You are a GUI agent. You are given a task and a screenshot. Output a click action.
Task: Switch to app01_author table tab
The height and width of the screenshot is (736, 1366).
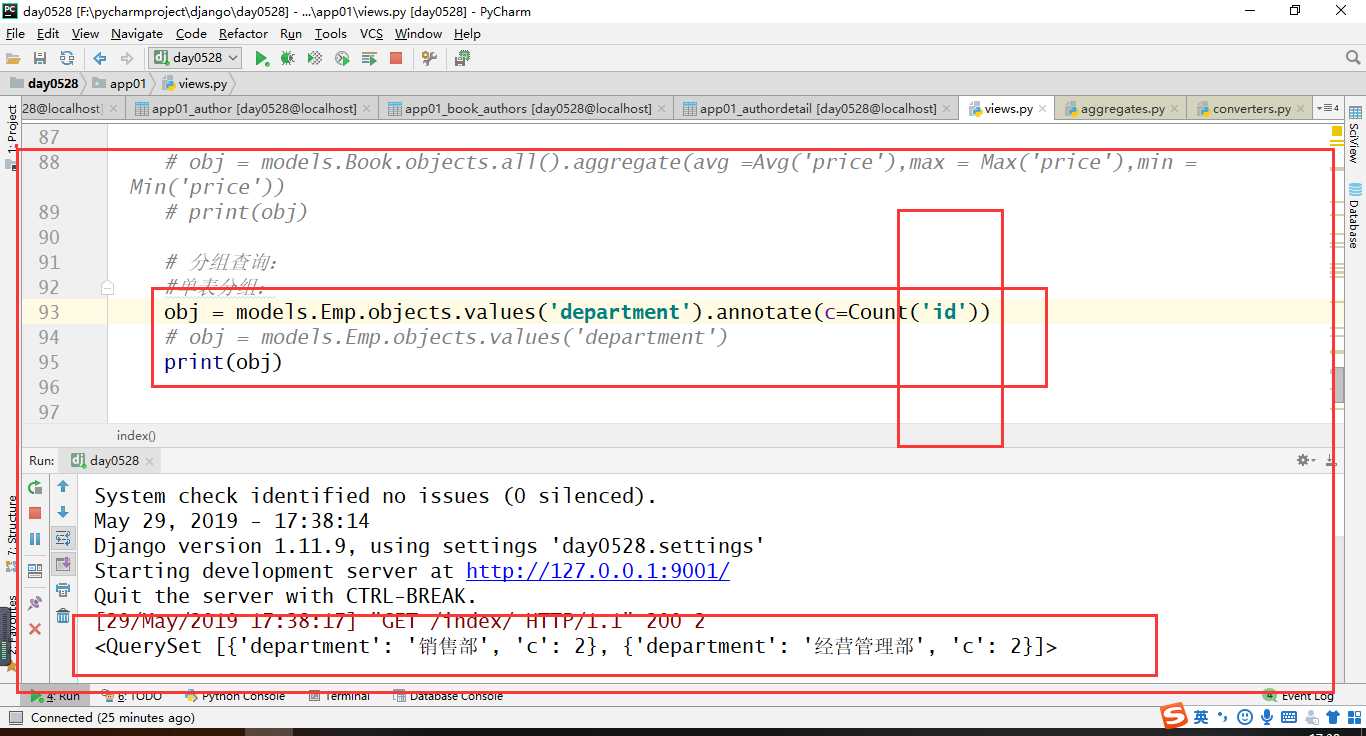pyautogui.click(x=253, y=108)
